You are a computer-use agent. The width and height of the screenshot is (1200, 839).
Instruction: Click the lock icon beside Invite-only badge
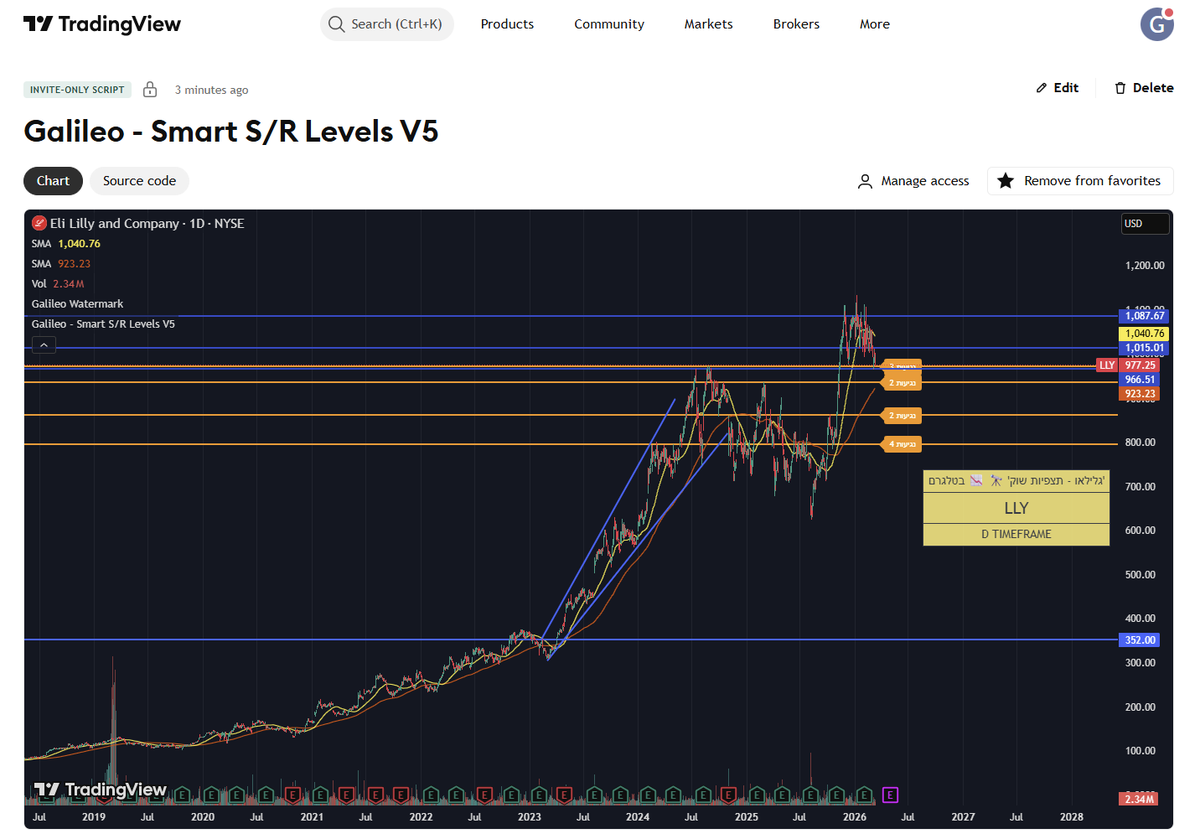point(150,90)
